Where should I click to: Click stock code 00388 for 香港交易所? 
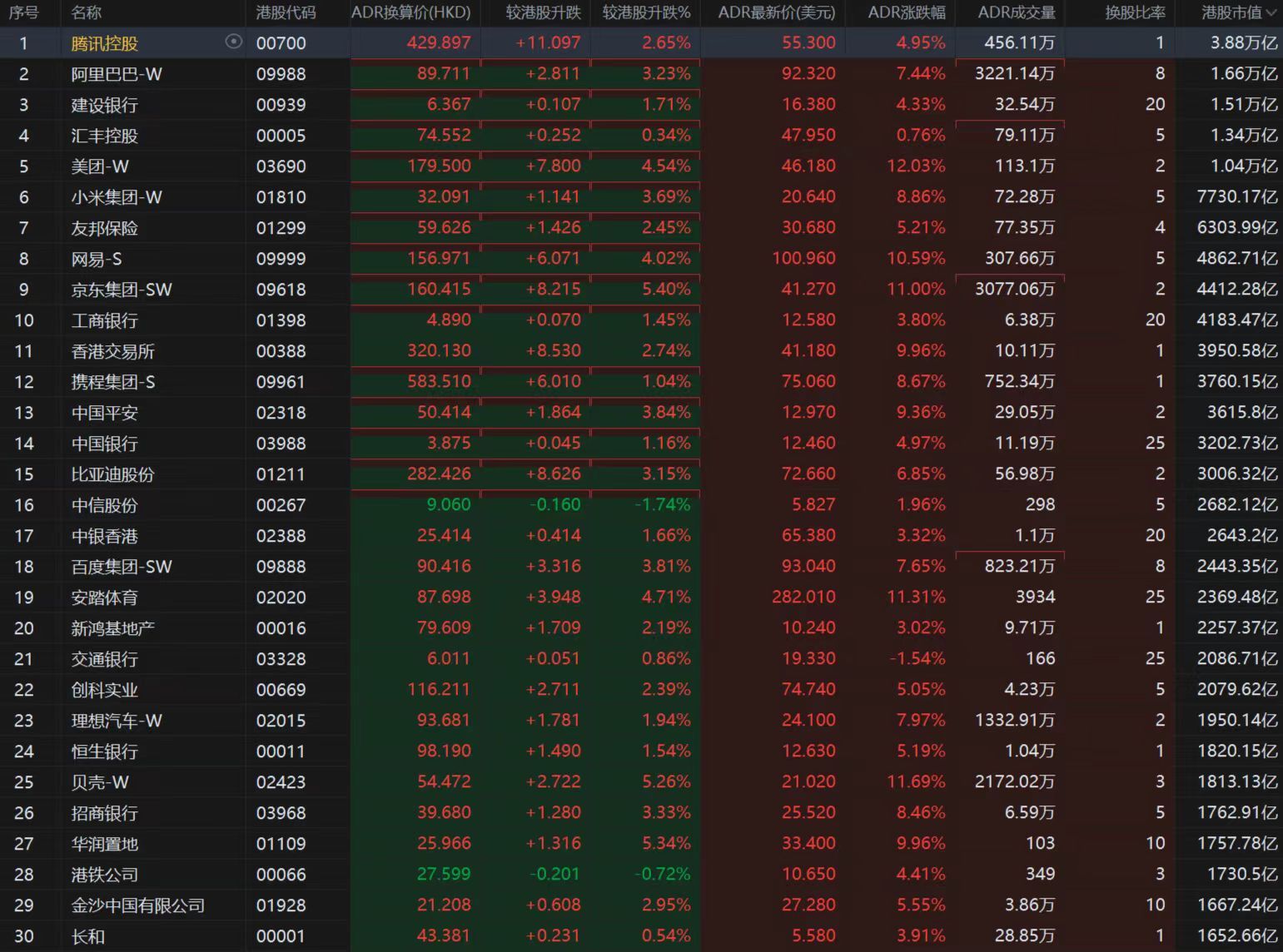[x=281, y=351]
